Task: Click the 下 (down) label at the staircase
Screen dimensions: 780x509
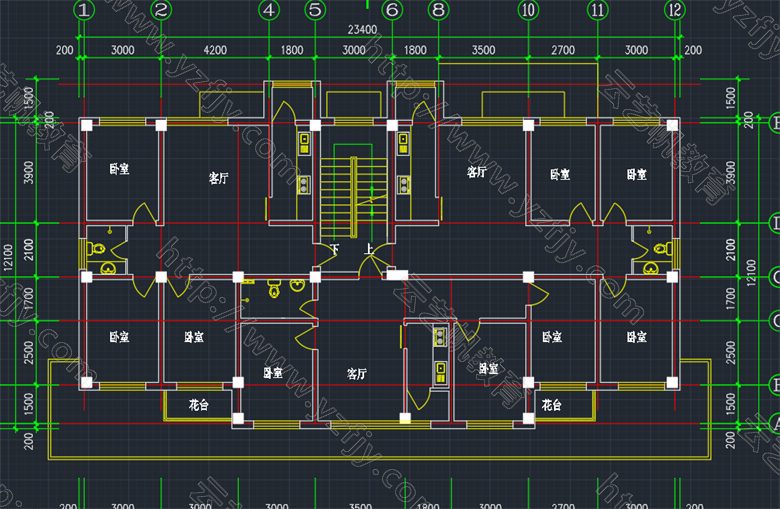Action: point(334,249)
